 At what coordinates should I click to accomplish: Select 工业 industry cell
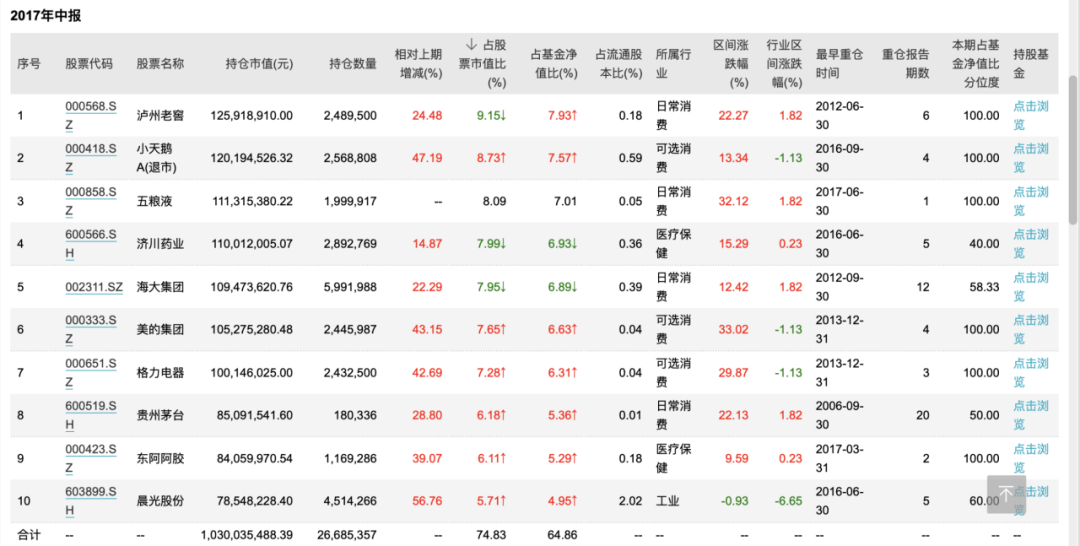click(x=667, y=501)
